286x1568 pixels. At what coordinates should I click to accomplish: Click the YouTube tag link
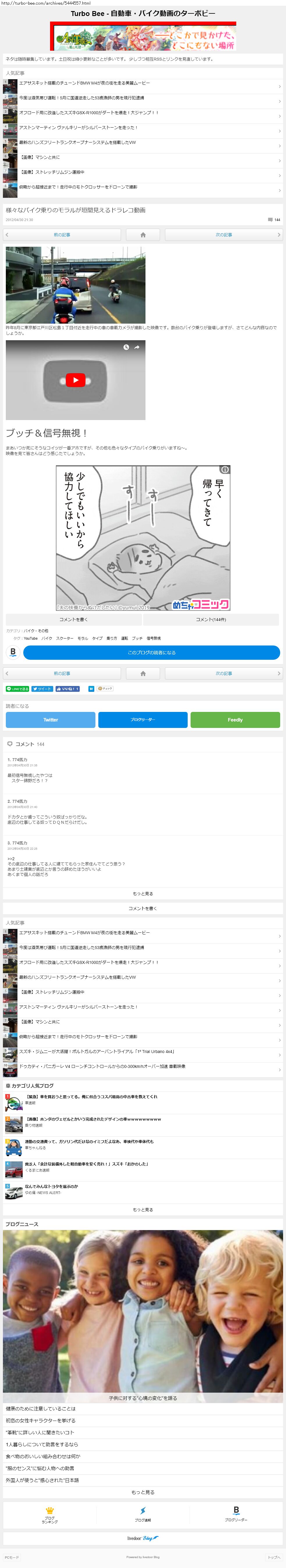(x=31, y=639)
